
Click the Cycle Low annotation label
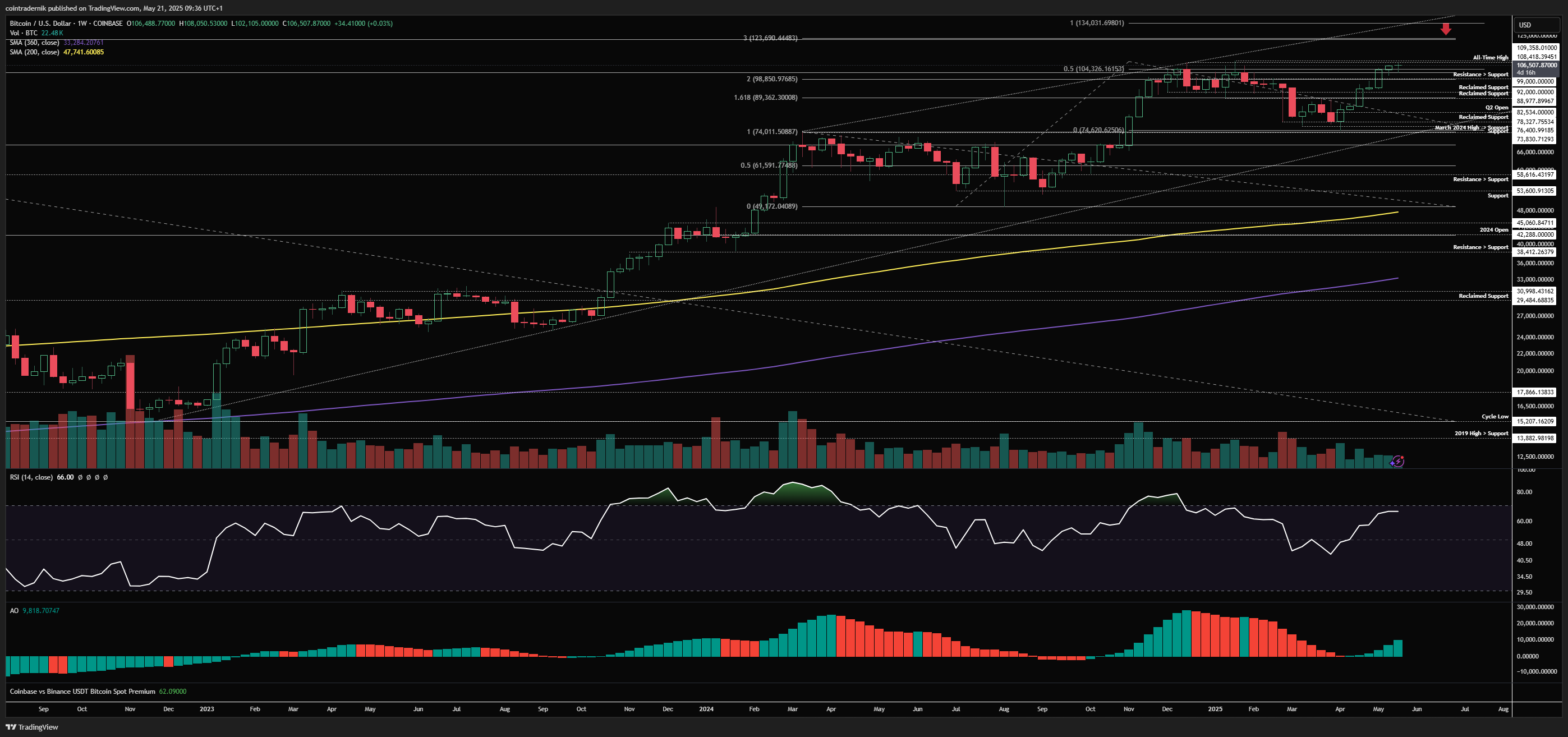(x=1495, y=417)
